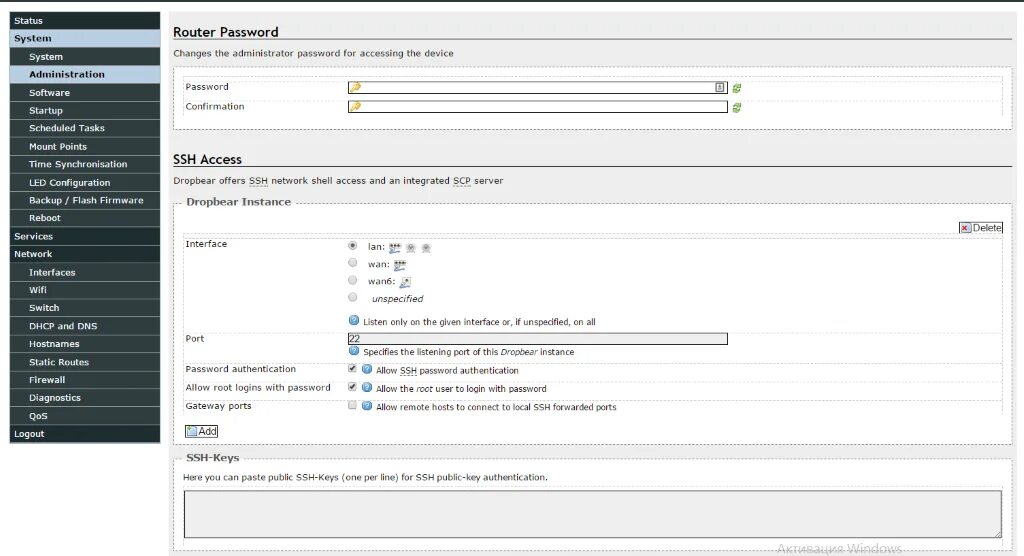Viewport: 1024px width, 556px height.
Task: Click the wan6 interface icon
Action: click(405, 282)
